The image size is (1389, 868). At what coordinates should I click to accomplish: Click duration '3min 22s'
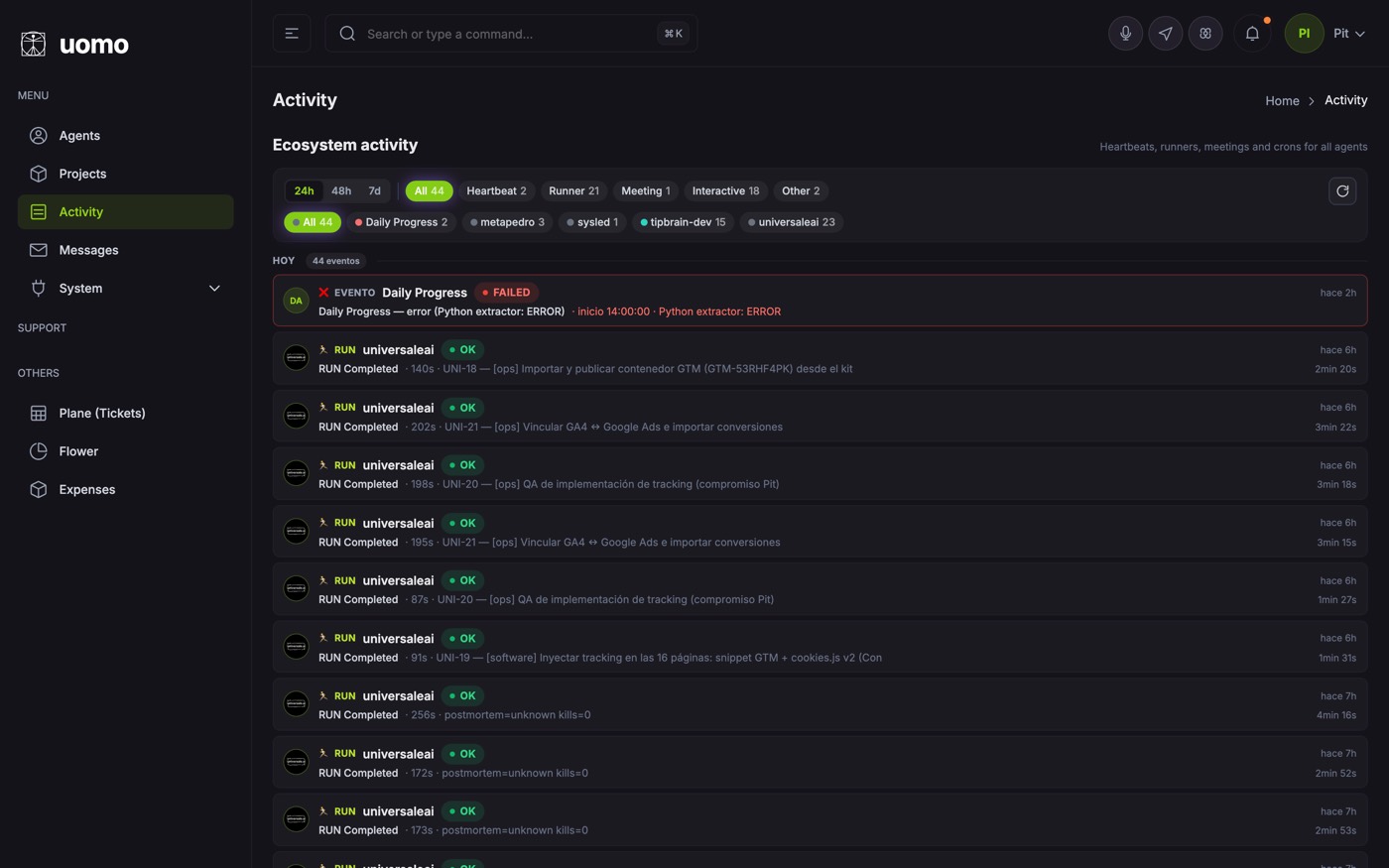(x=1335, y=427)
